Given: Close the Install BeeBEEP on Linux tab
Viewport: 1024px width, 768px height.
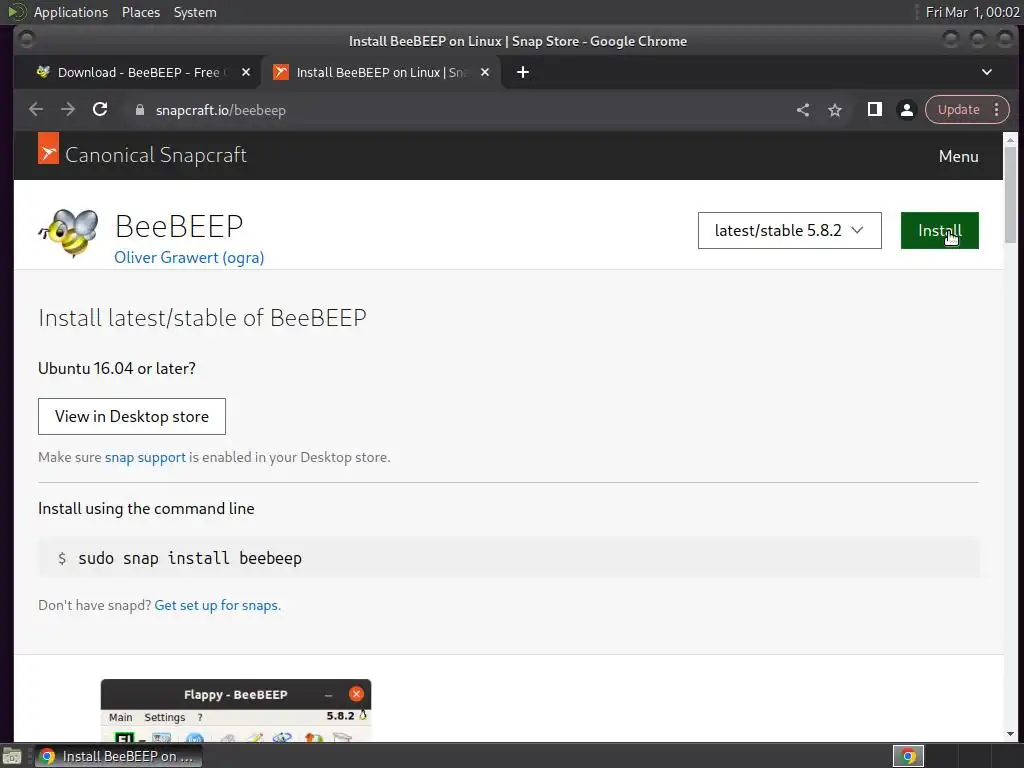Looking at the screenshot, I should 485,72.
